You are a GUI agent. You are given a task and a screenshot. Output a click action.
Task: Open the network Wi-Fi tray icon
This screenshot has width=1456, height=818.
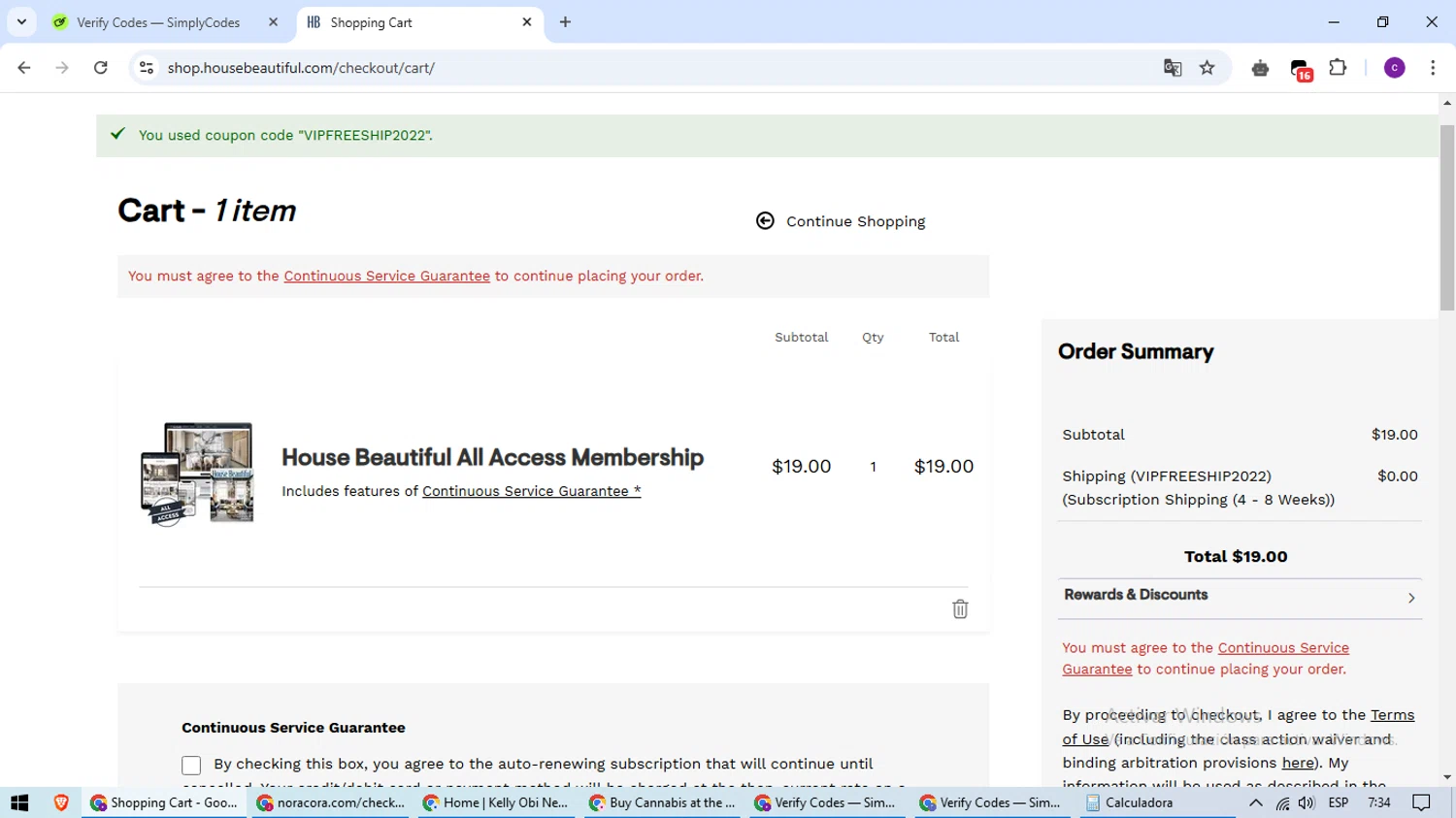(1282, 803)
